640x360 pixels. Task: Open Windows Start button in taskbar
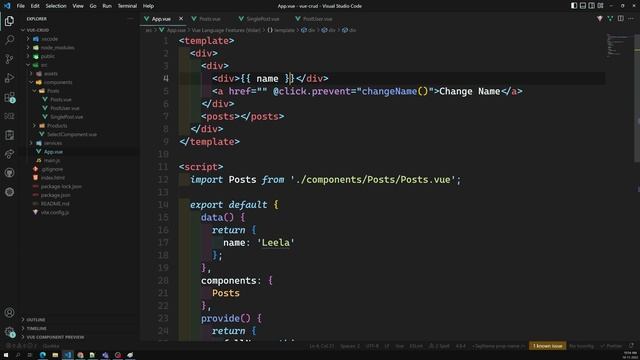[6, 355]
